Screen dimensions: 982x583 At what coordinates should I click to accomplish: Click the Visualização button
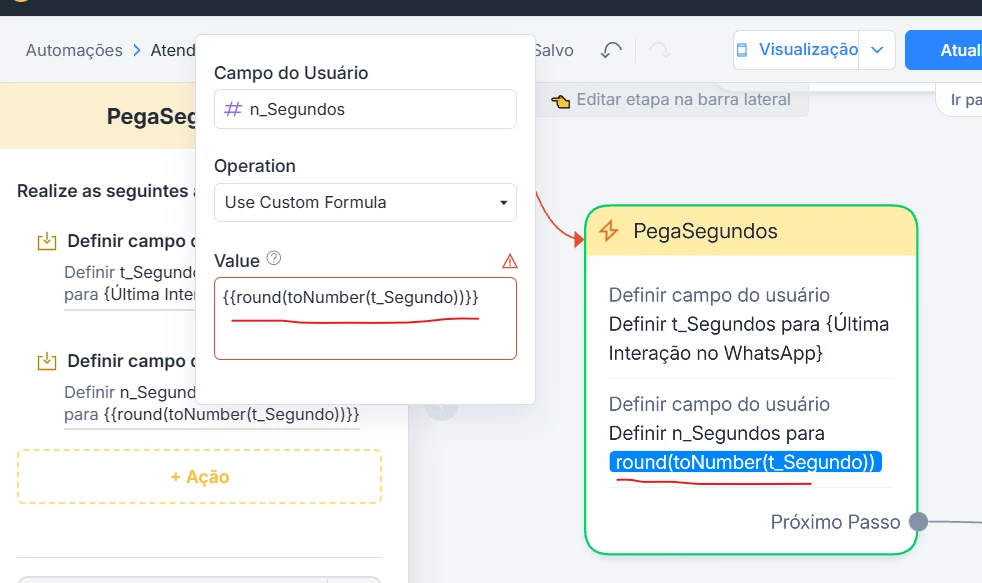[797, 50]
